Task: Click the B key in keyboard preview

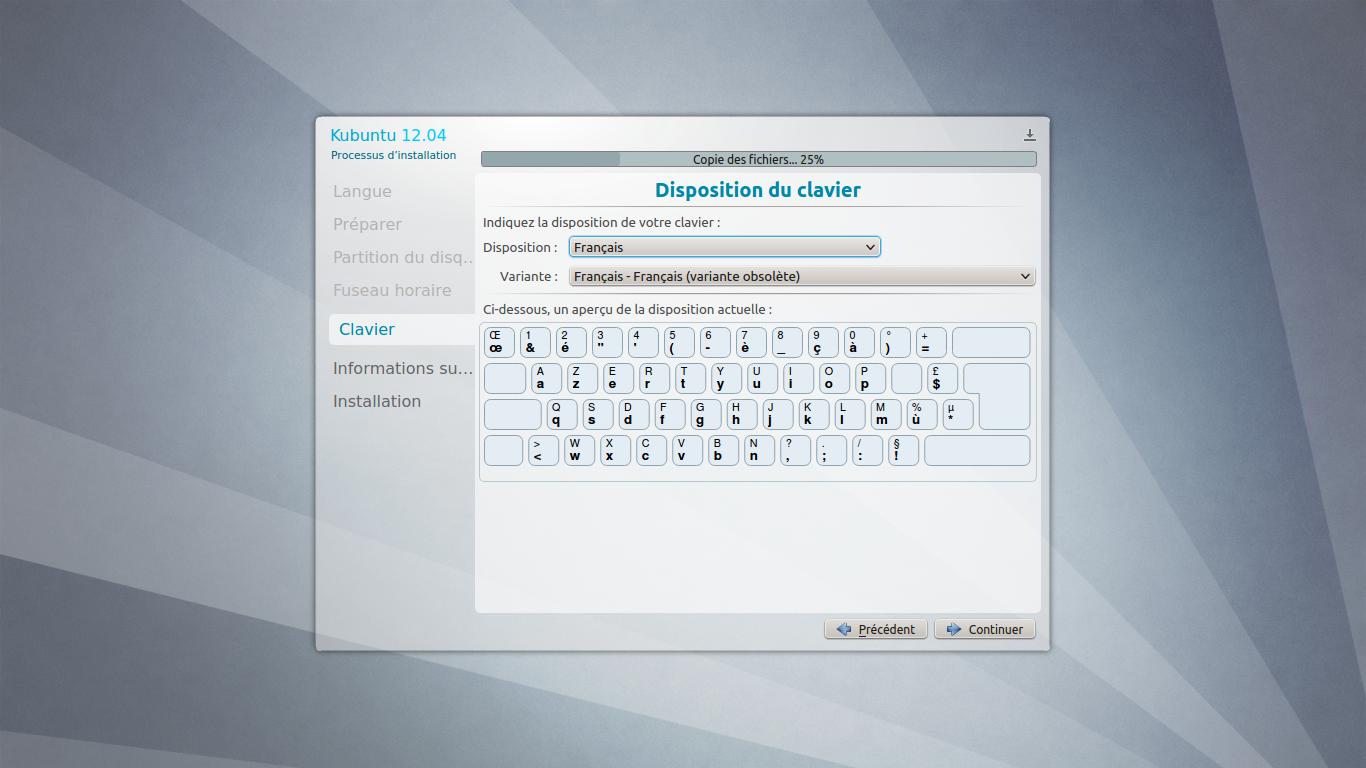Action: pyautogui.click(x=723, y=450)
